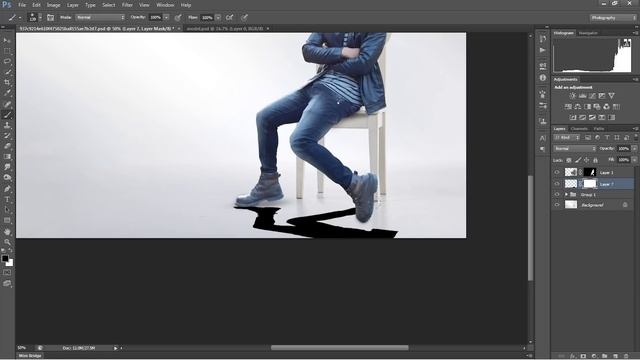This screenshot has width=640, height=360.
Task: Select the Gradient tool
Action: (x=7, y=157)
